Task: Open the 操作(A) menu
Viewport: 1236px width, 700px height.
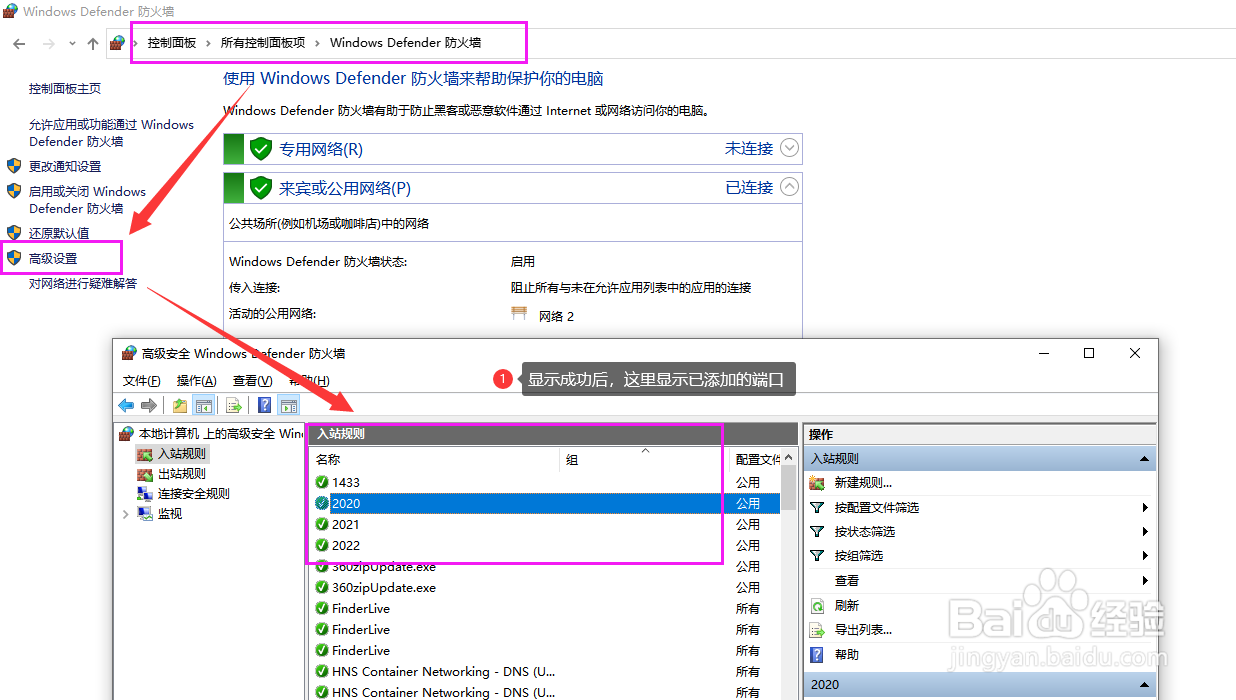Action: click(x=197, y=381)
